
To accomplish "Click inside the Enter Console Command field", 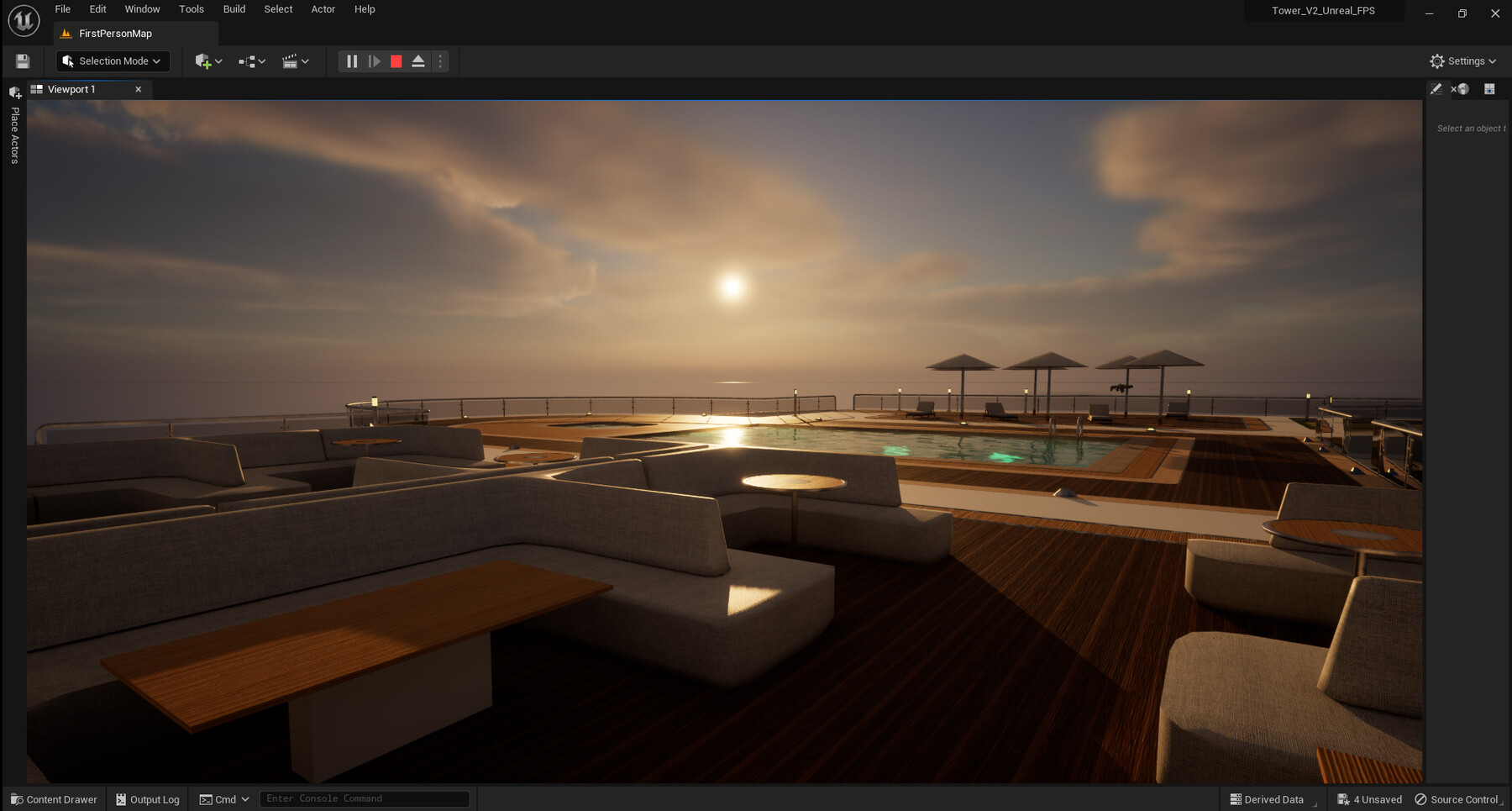I will [x=365, y=798].
